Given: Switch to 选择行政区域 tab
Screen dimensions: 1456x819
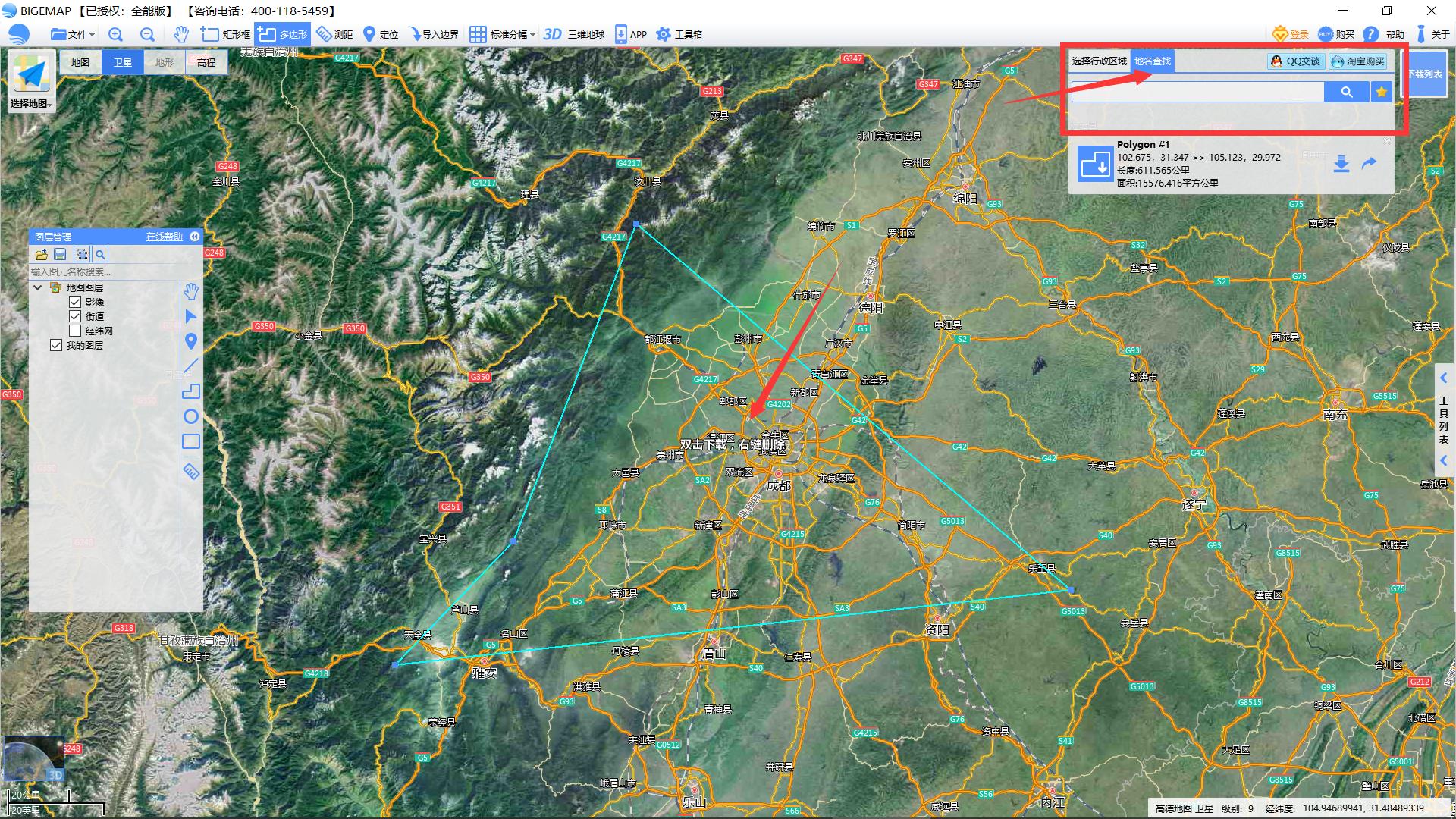Looking at the screenshot, I should tap(1099, 61).
